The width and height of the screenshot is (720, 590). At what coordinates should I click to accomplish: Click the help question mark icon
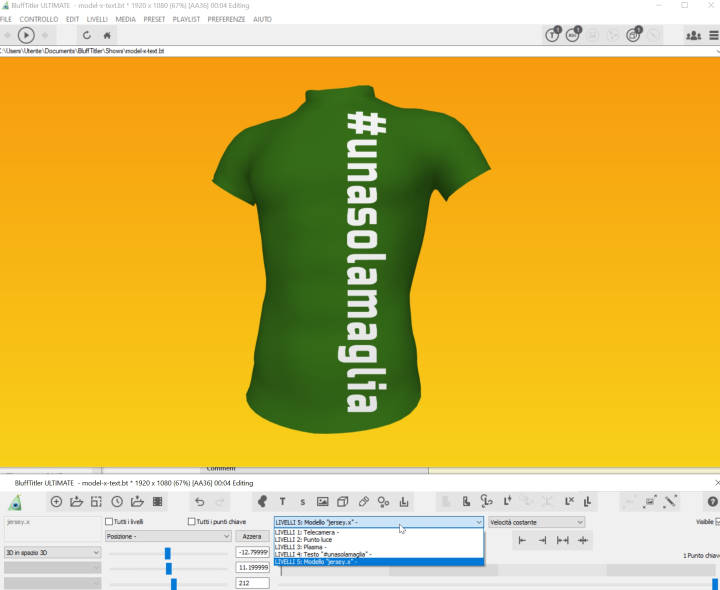click(713, 502)
